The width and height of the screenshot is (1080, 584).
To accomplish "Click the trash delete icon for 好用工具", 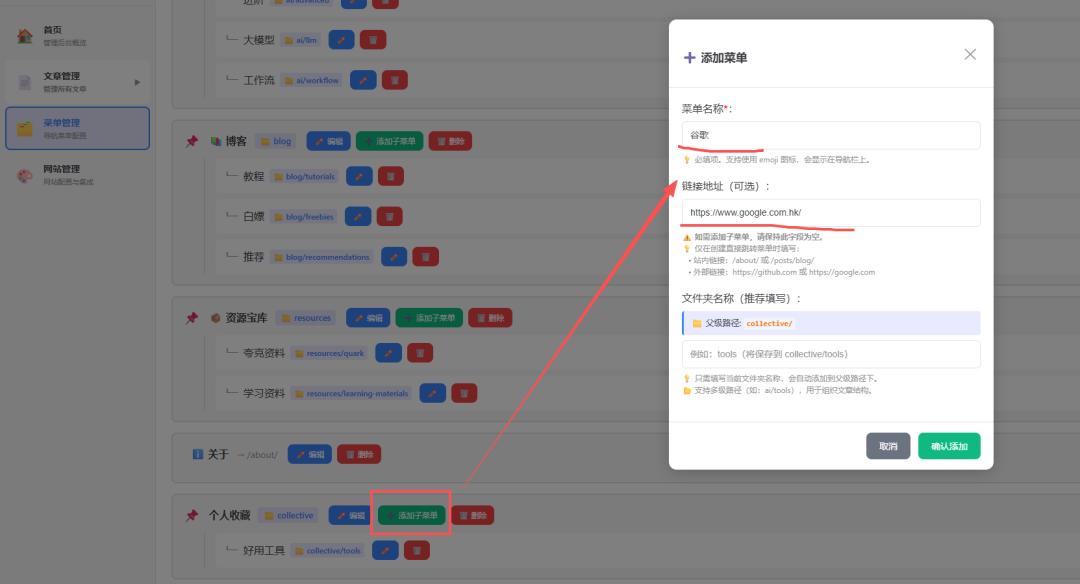I will (417, 549).
